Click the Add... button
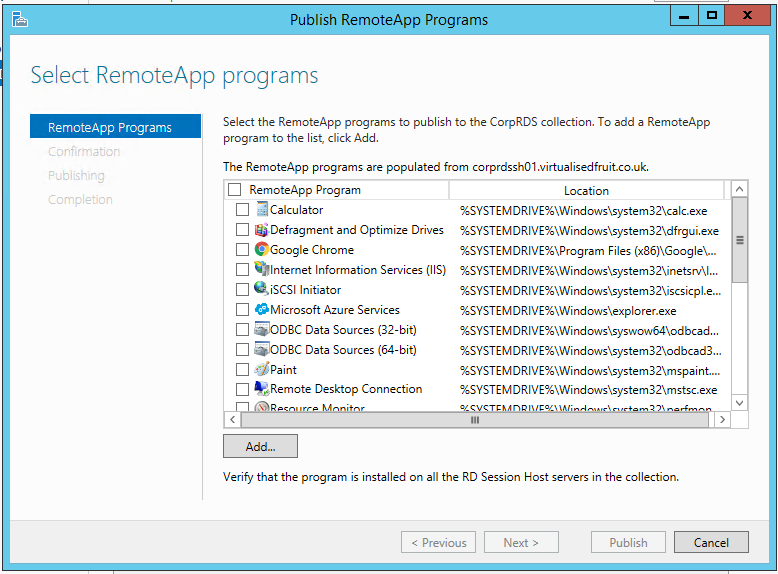 (260, 446)
